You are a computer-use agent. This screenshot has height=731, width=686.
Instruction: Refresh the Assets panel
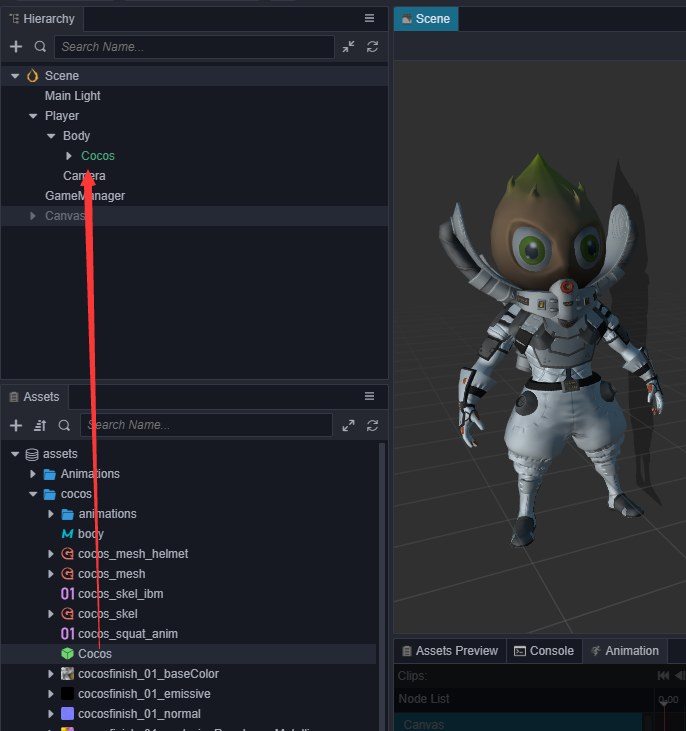coord(372,425)
